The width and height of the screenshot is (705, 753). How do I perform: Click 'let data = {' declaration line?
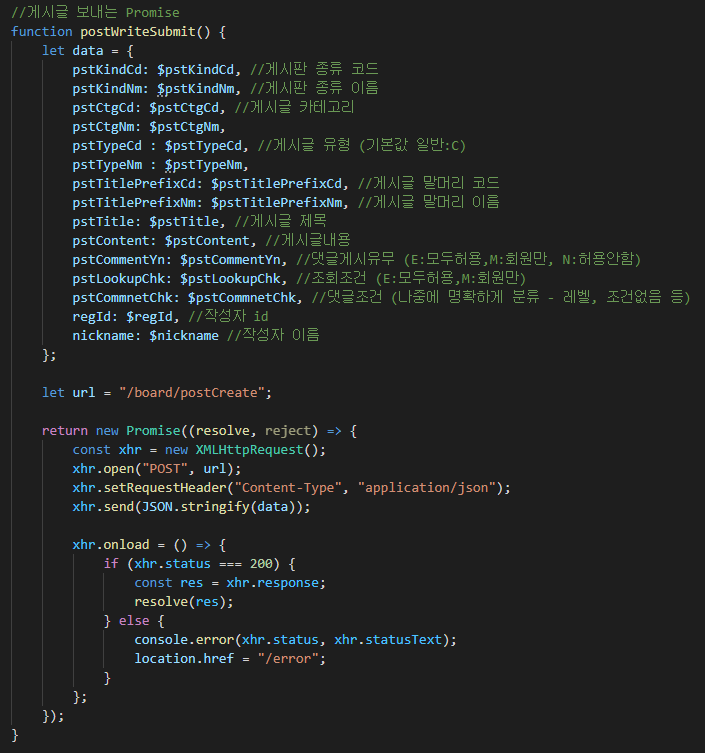tap(88, 51)
